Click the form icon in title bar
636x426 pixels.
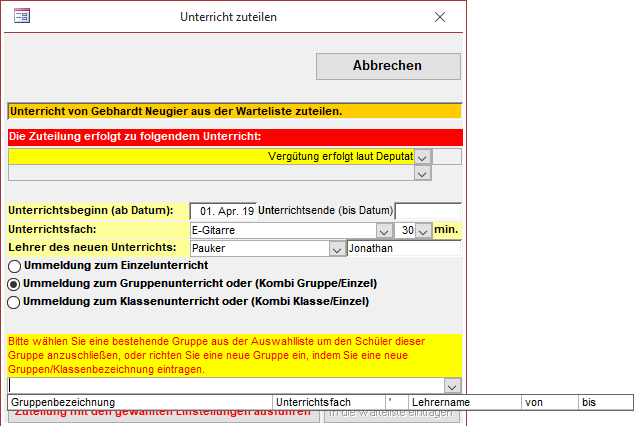pyautogui.click(x=21, y=17)
